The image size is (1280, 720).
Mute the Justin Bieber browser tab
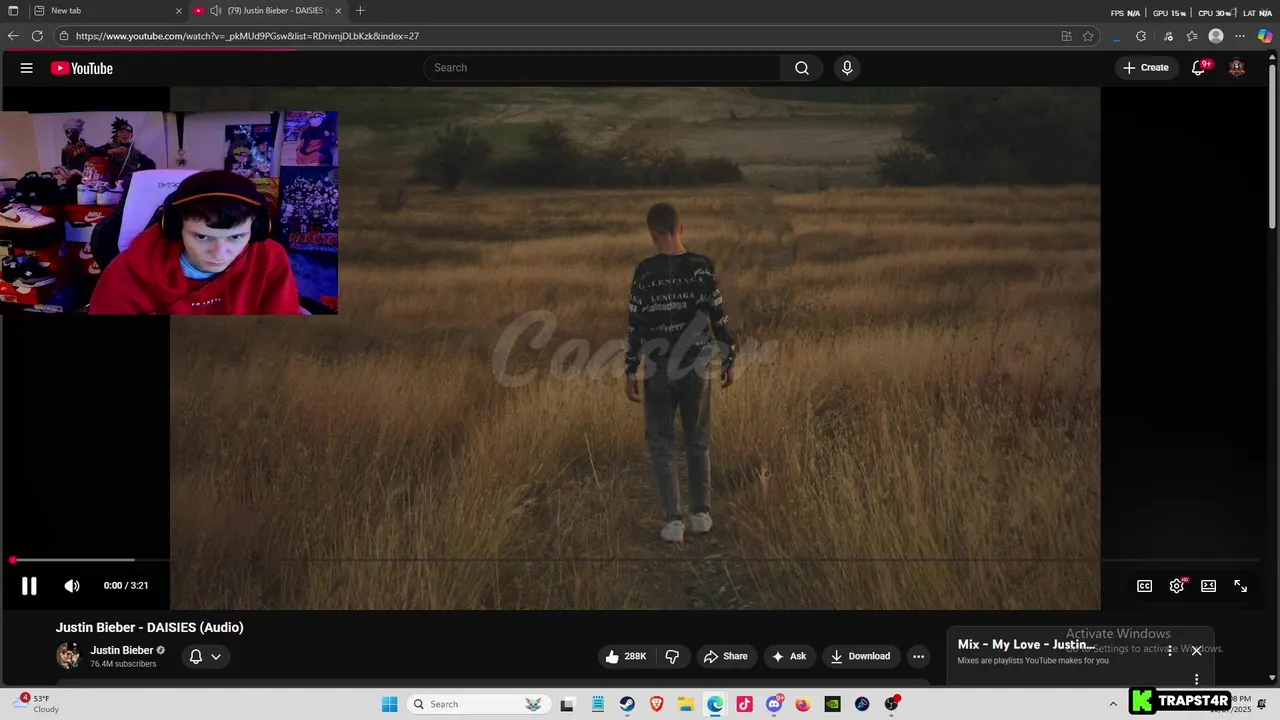[215, 11]
